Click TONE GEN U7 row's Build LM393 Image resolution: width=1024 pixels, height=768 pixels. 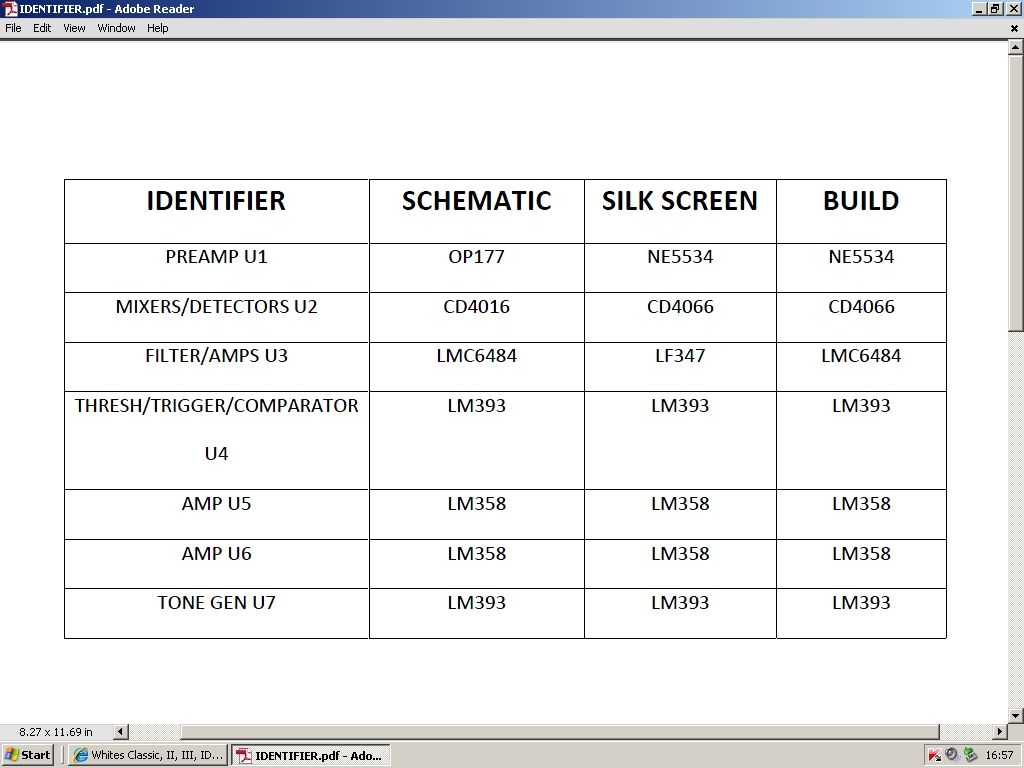tap(861, 603)
